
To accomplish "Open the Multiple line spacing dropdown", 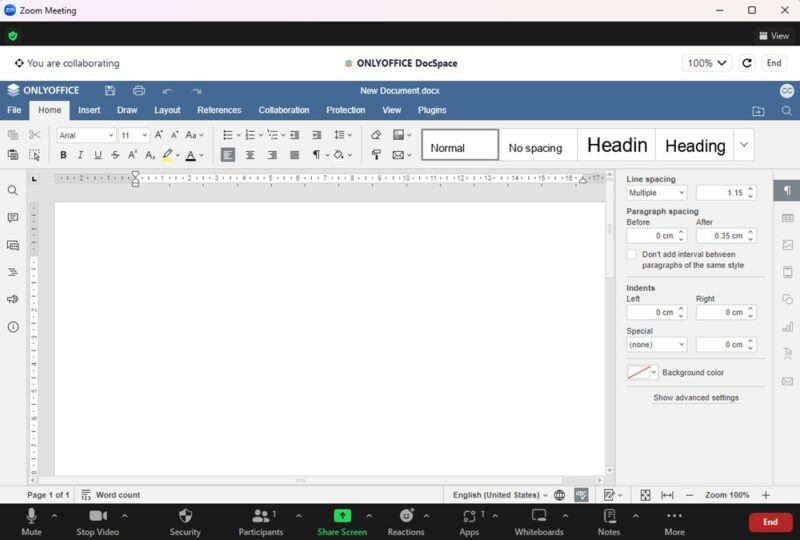I will point(657,193).
